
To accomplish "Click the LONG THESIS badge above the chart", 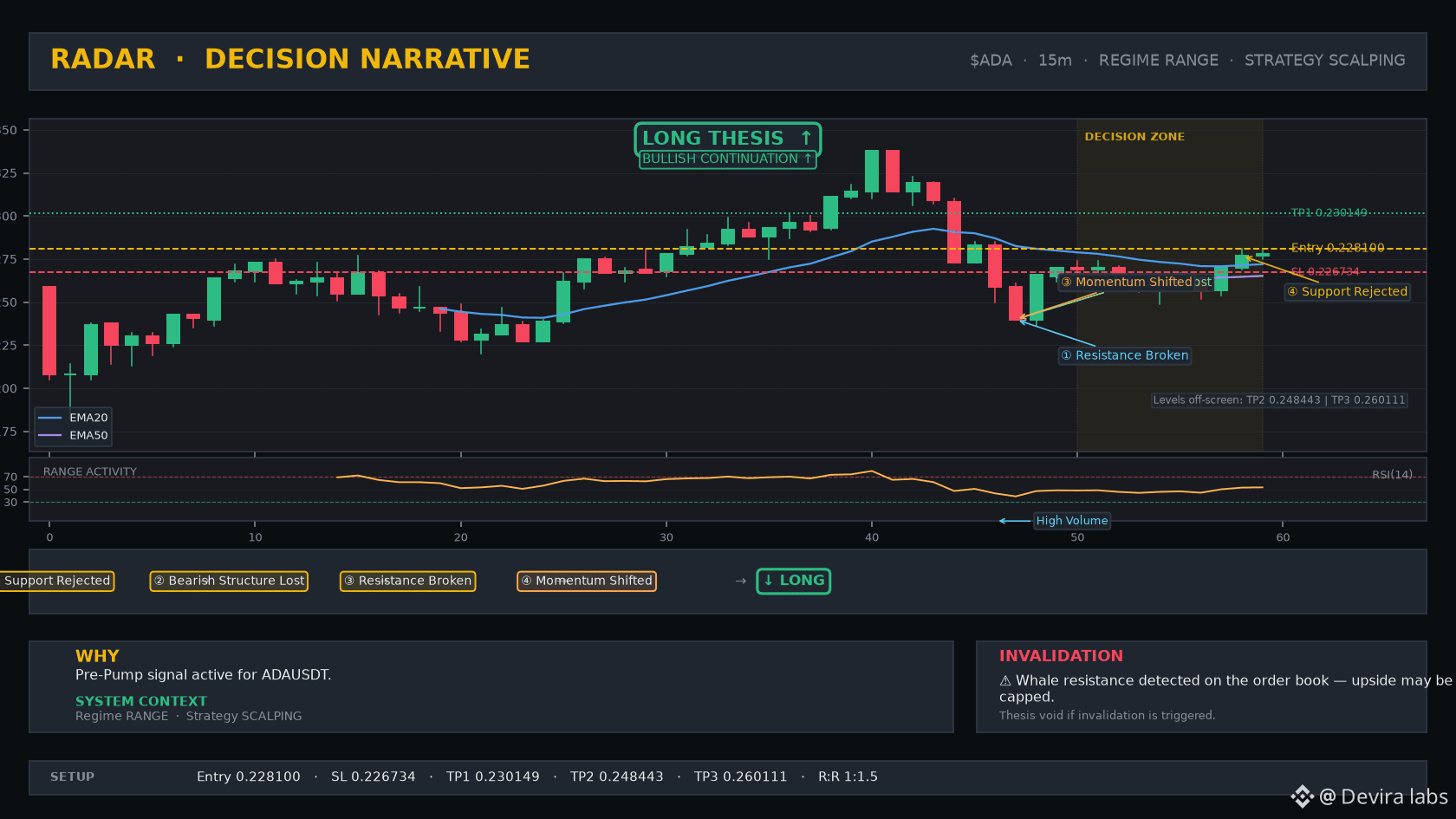I will point(727,139).
